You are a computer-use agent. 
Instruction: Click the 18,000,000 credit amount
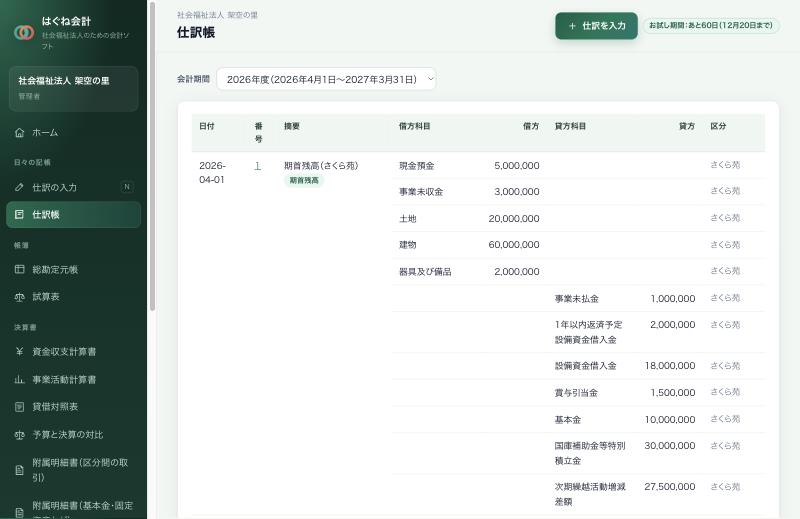coord(670,366)
